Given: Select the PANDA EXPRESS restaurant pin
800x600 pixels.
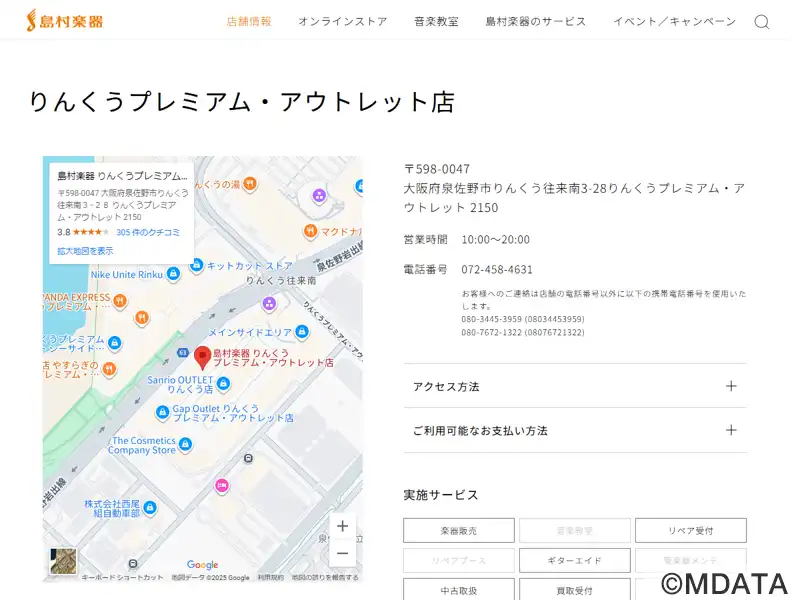Looking at the screenshot, I should pyautogui.click(x=120, y=301).
